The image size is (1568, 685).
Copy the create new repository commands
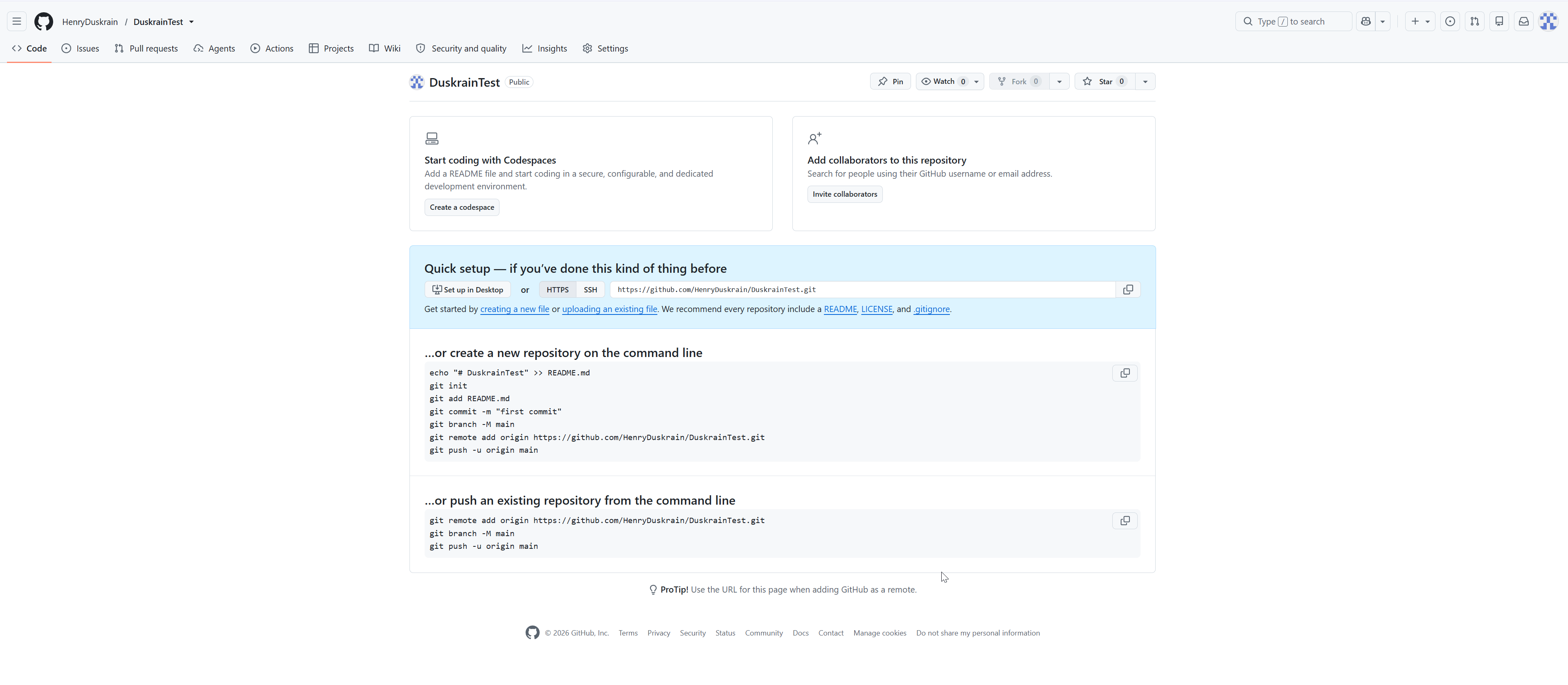pos(1125,373)
